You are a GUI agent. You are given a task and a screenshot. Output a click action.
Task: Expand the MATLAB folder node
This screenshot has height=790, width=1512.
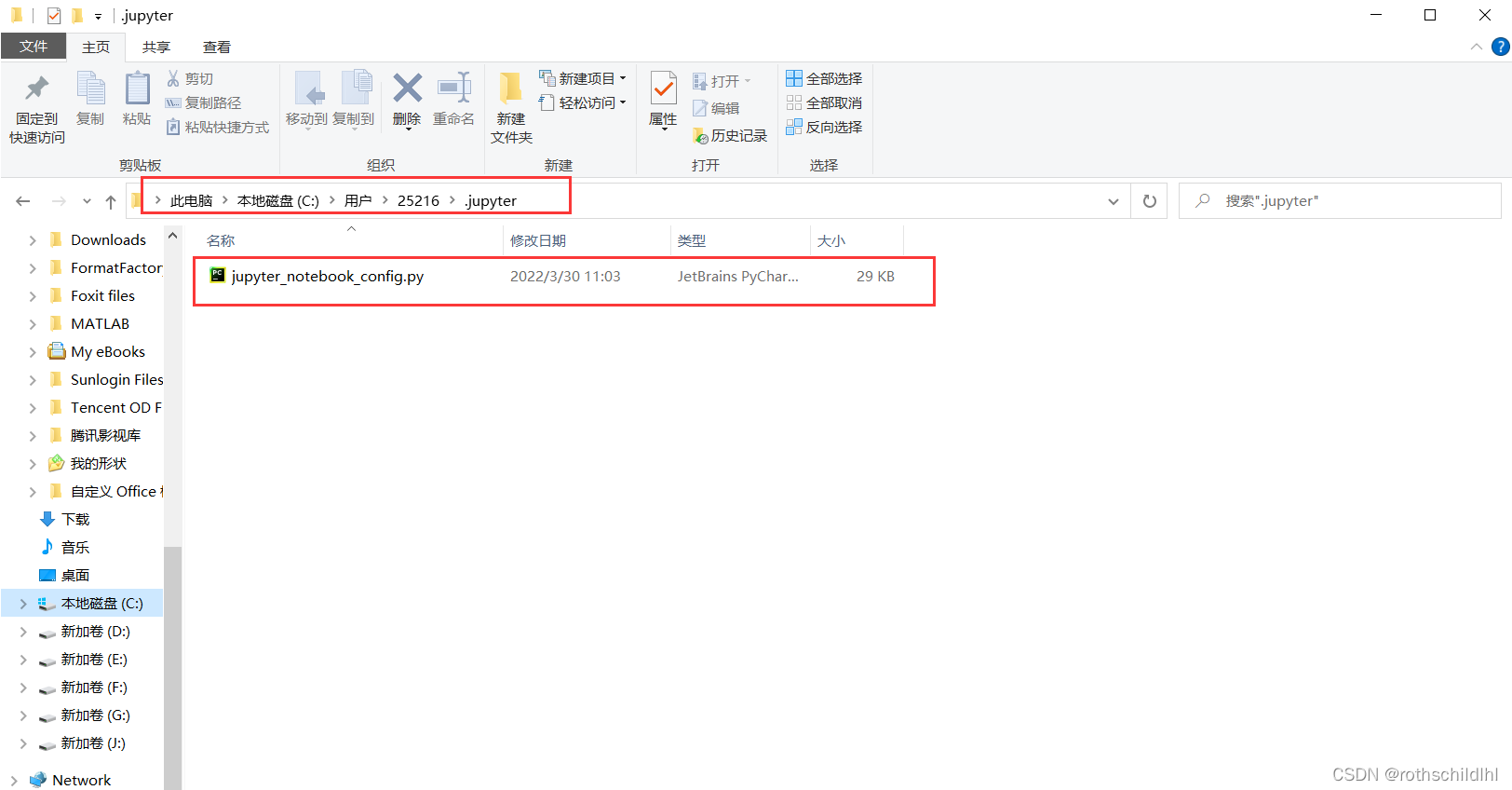point(33,324)
